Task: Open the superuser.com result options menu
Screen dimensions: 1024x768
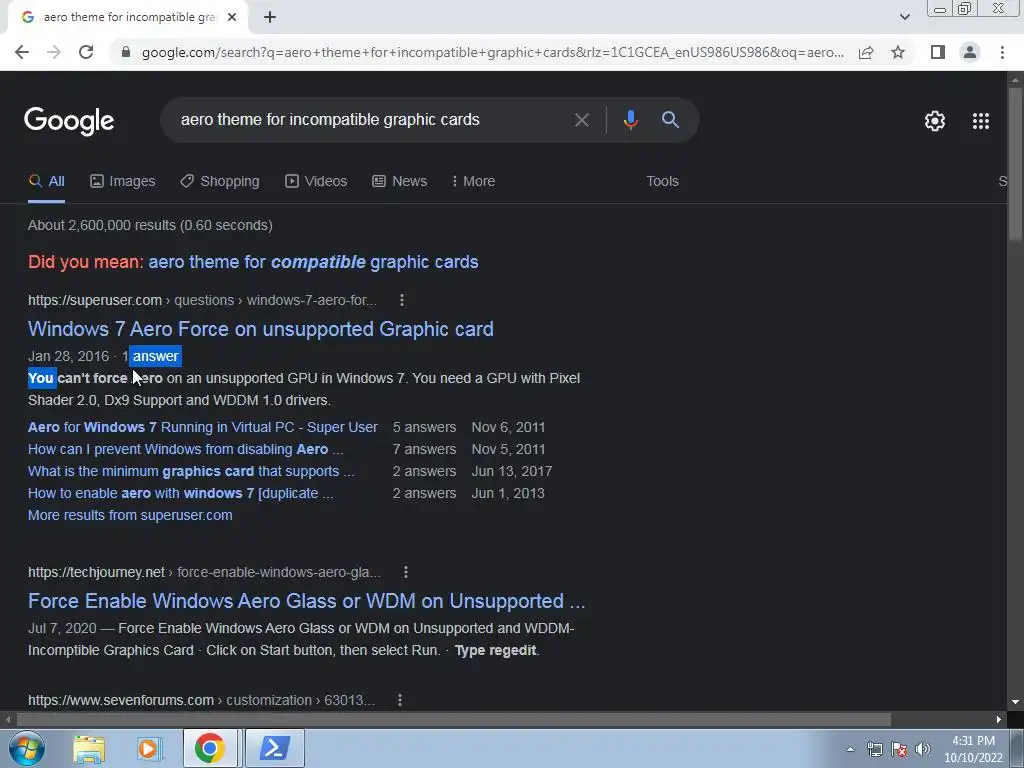Action: tap(402, 300)
